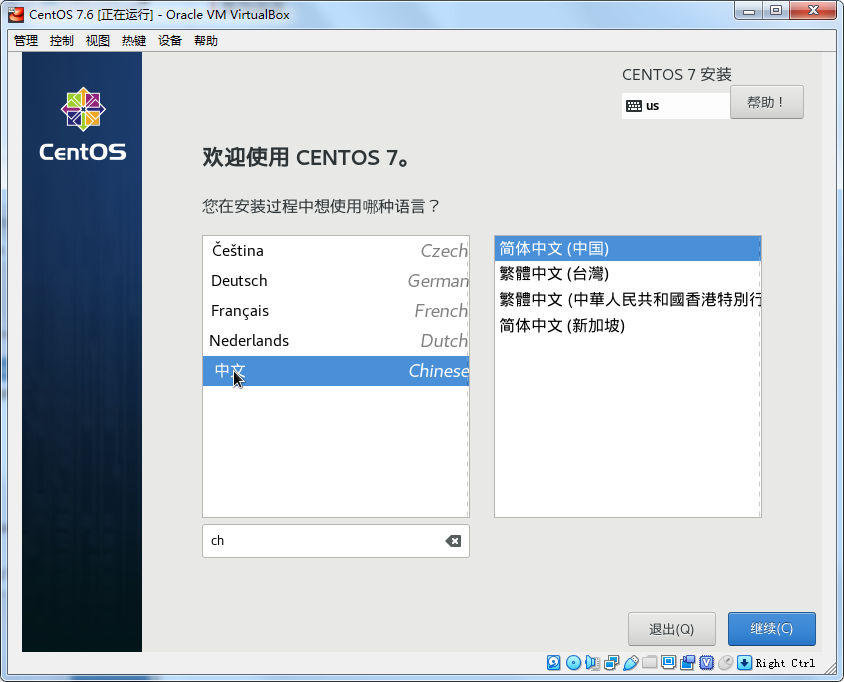Click the Right Ctrl host key label
Screen dimensions: 844x682
(x=785, y=663)
